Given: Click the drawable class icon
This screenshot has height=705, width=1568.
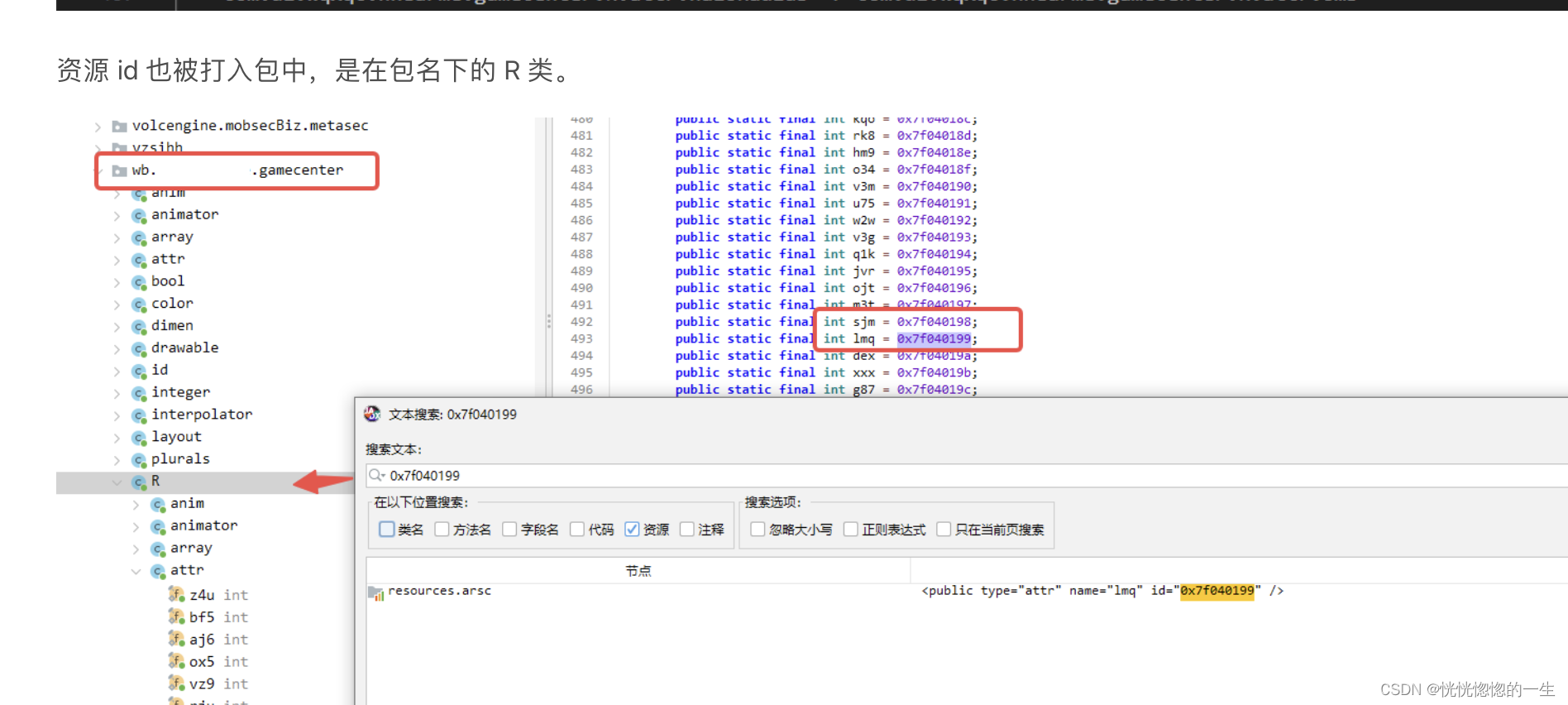Looking at the screenshot, I should click(139, 348).
